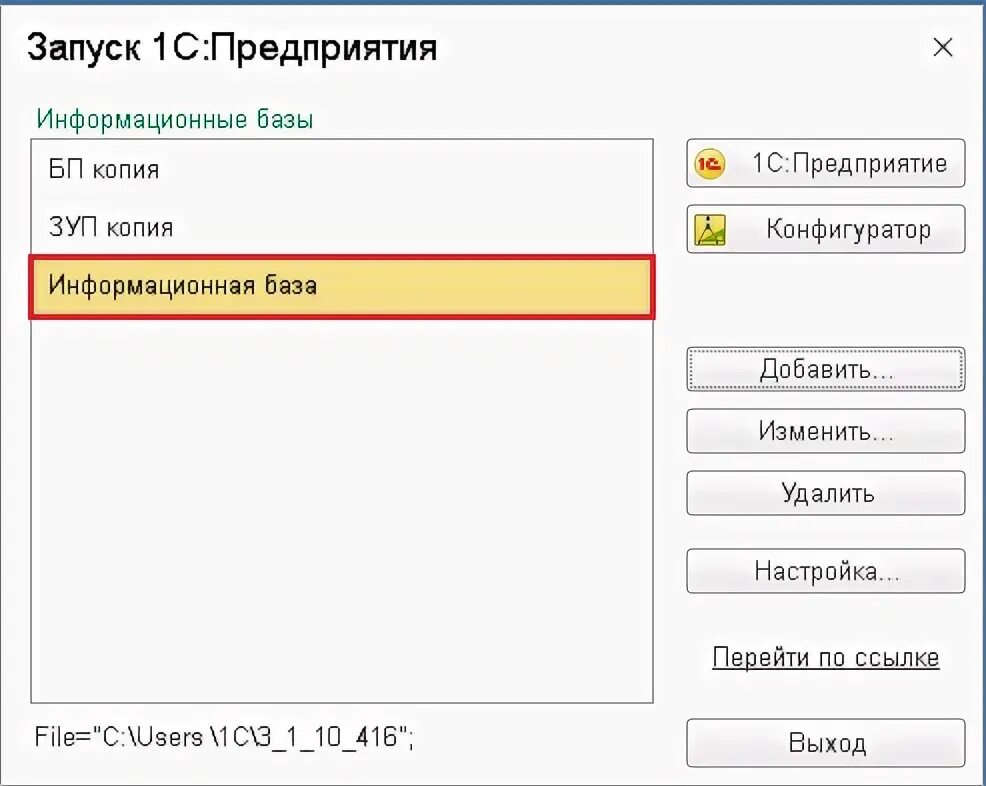Viewport: 986px width, 786px height.
Task: Launch 1С:Предприятие mode for the selected base
Action: [826, 163]
